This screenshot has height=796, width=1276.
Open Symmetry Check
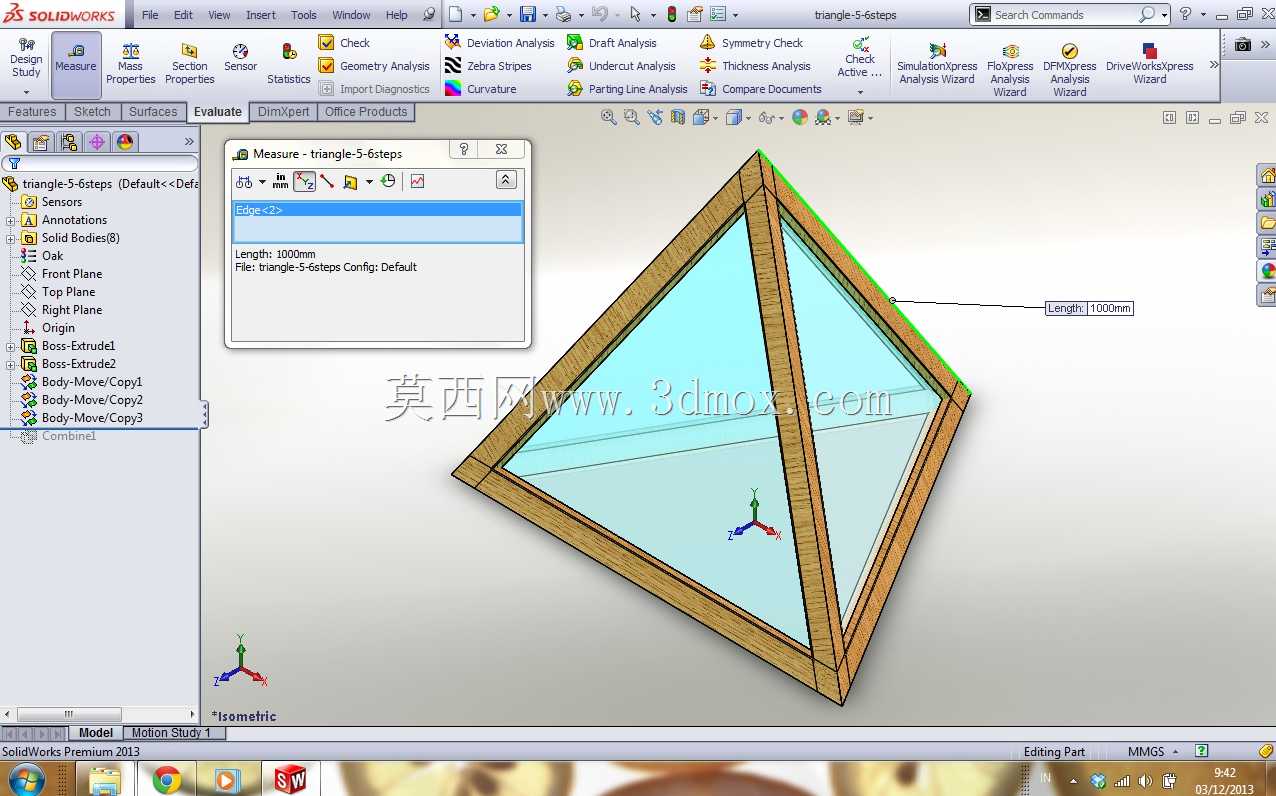point(751,43)
